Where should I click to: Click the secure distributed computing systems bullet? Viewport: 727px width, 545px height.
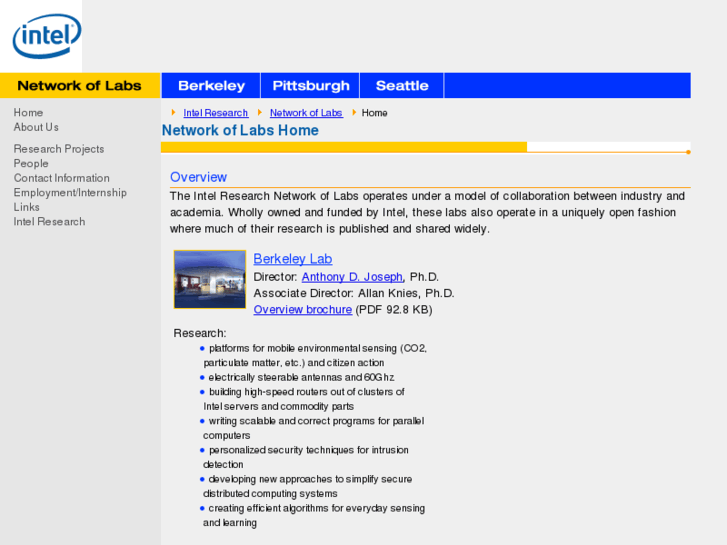point(307,486)
